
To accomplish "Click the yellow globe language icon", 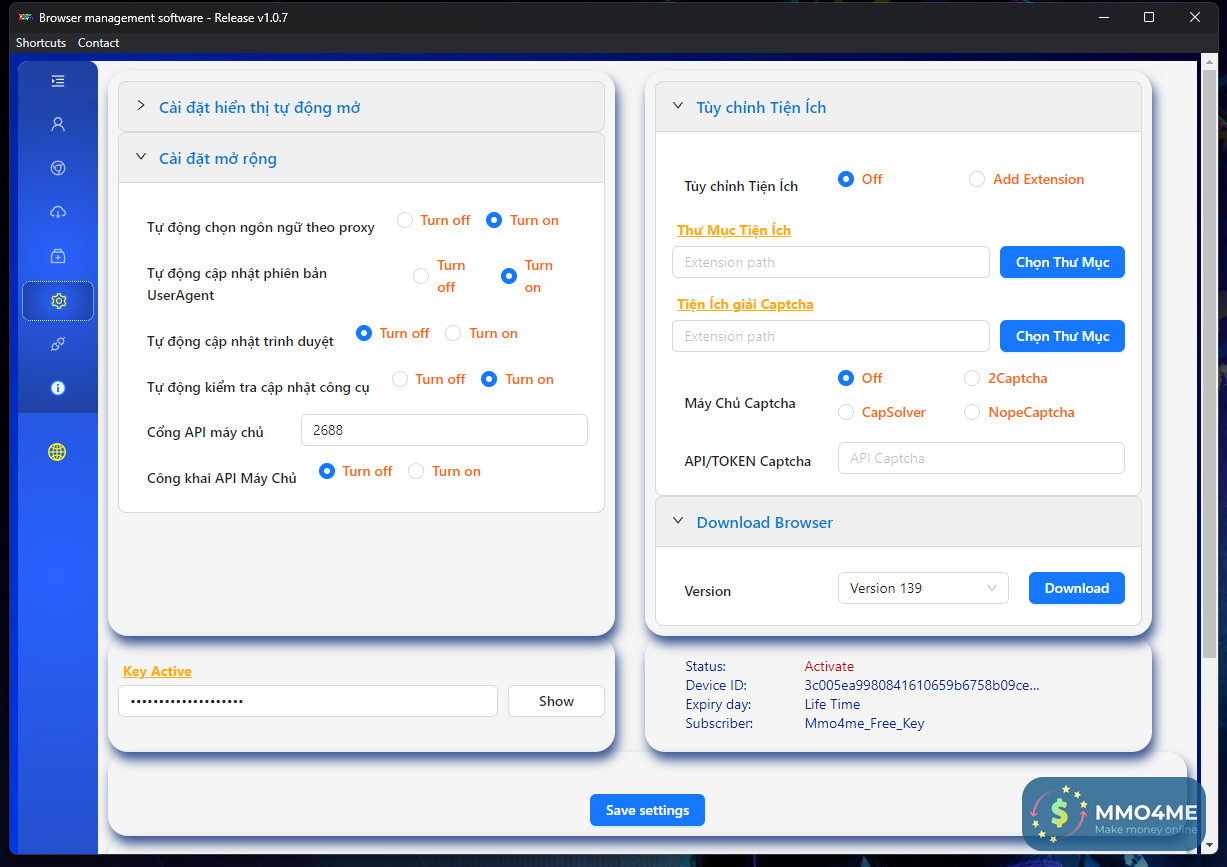I will [57, 452].
